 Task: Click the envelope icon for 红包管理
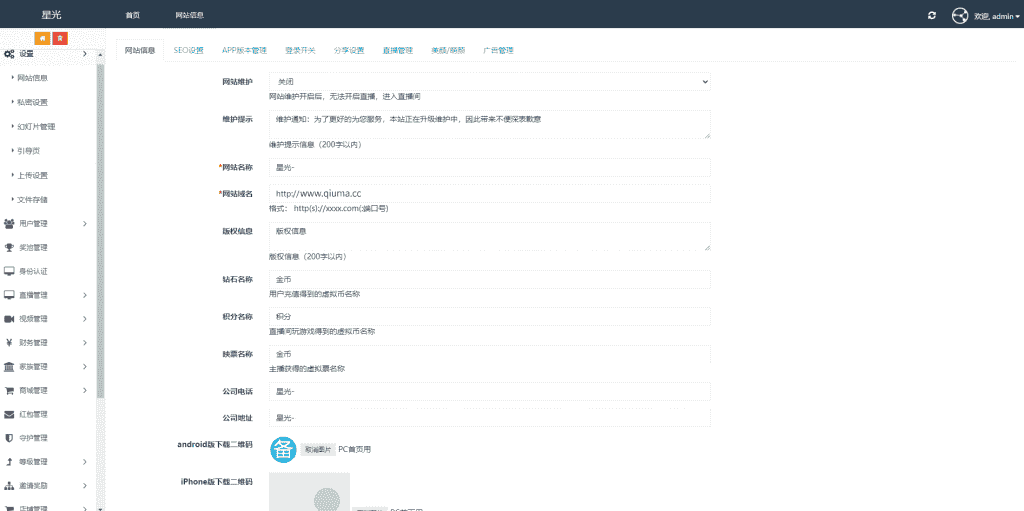[x=9, y=414]
